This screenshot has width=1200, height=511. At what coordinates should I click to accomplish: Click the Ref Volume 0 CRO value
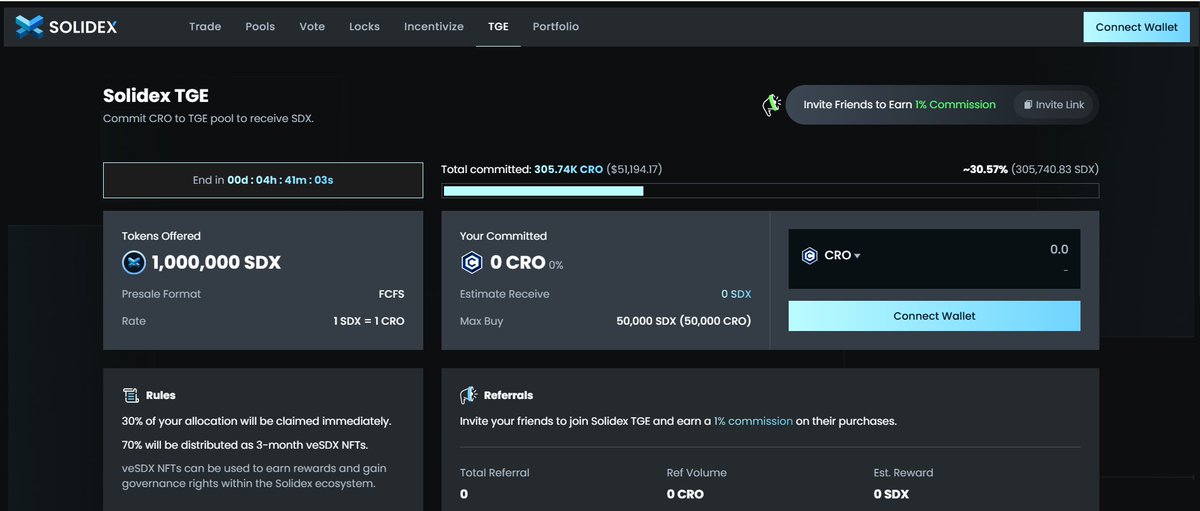(685, 494)
